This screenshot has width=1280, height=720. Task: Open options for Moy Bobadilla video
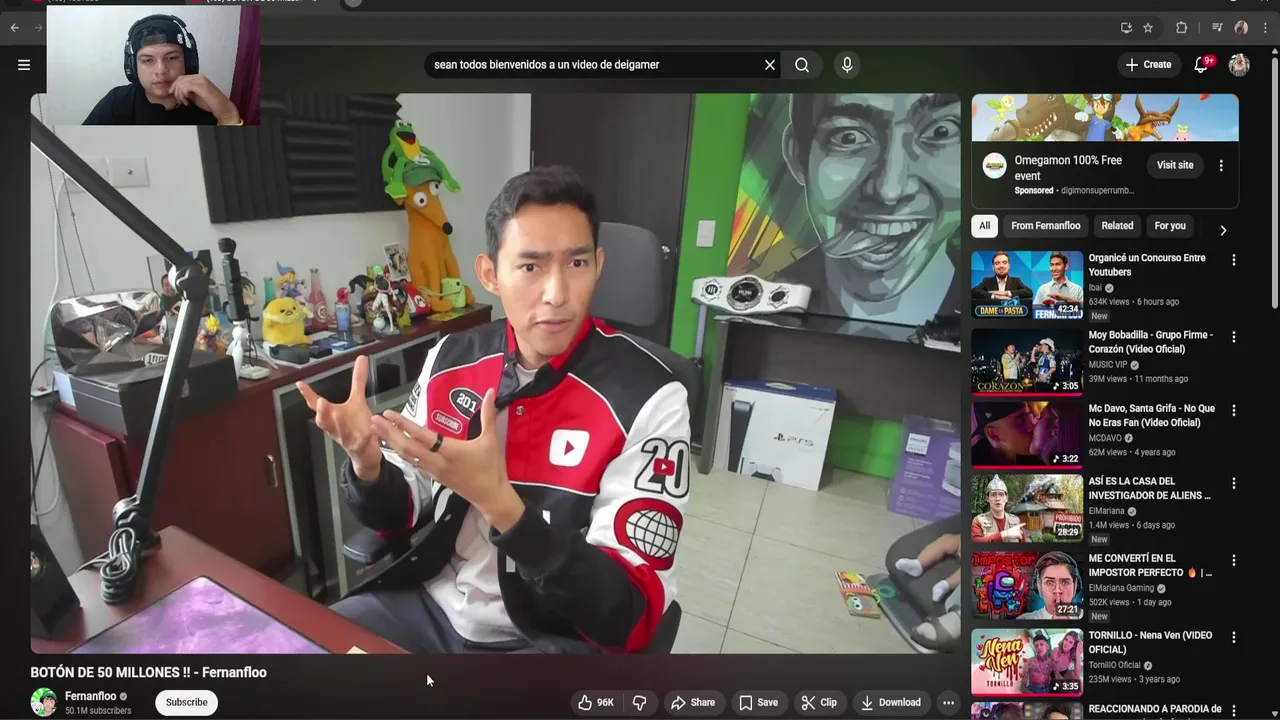(x=1233, y=337)
